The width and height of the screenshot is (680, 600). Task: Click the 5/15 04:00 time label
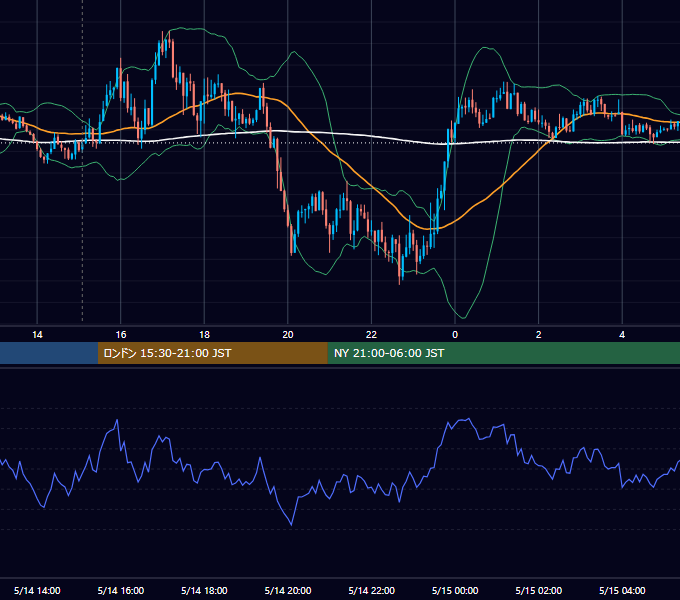coord(622,590)
